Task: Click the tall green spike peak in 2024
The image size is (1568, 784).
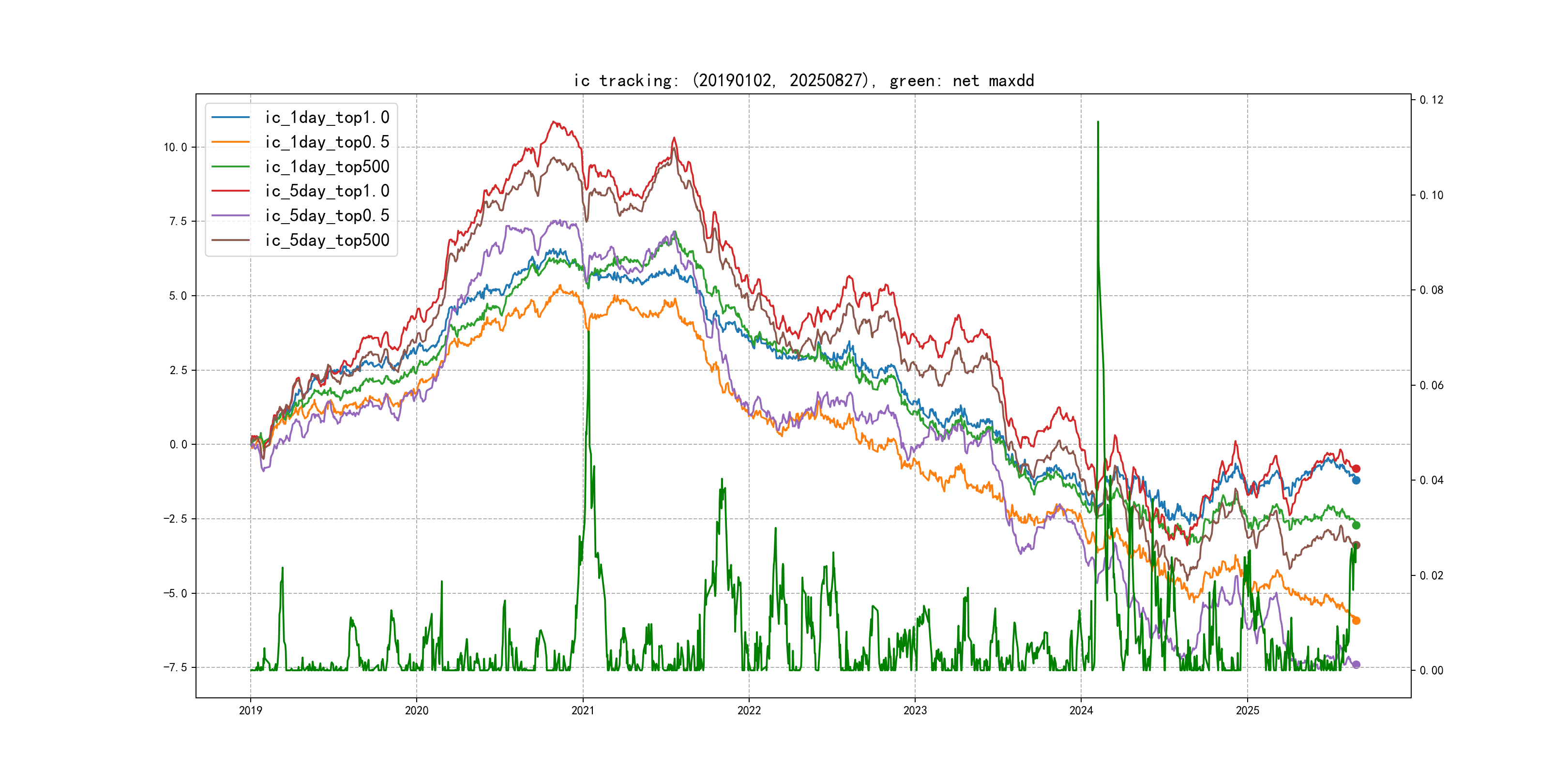Action: click(x=1098, y=123)
